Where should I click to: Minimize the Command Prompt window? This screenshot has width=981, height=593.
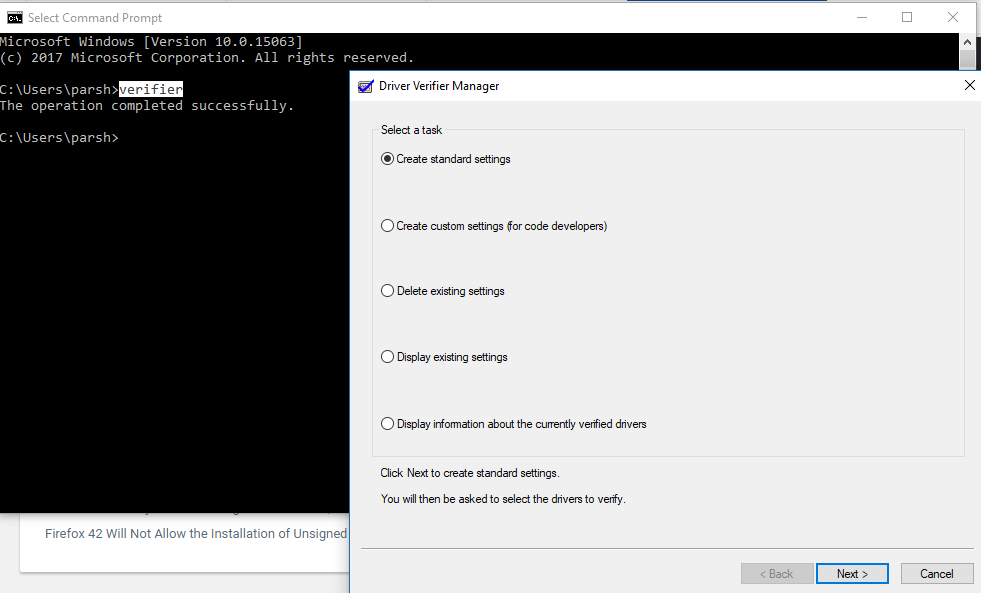[x=861, y=17]
